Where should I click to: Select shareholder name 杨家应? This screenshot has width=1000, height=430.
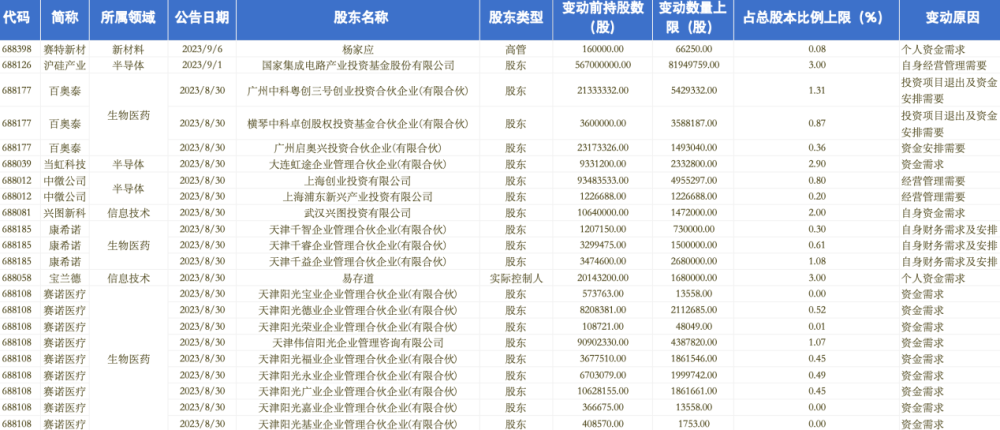(x=358, y=48)
